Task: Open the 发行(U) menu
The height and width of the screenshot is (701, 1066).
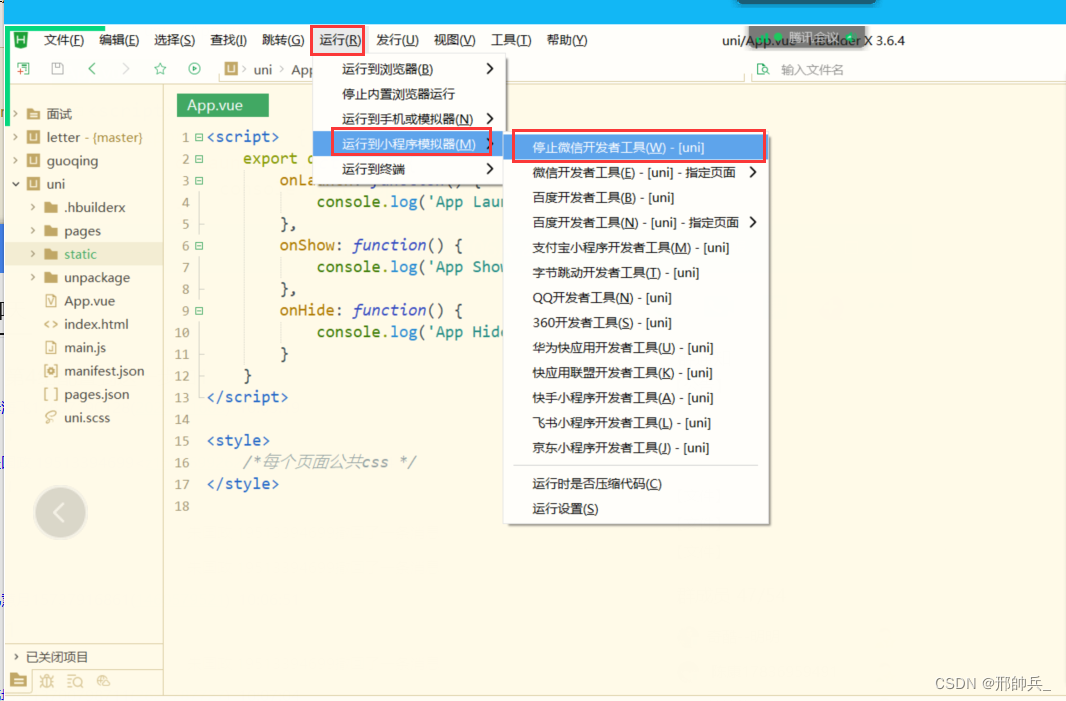Action: (x=398, y=40)
